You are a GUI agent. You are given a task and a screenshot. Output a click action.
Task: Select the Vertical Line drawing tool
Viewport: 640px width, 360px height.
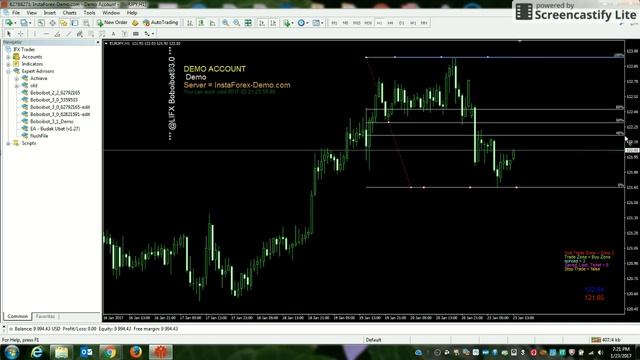(35, 34)
